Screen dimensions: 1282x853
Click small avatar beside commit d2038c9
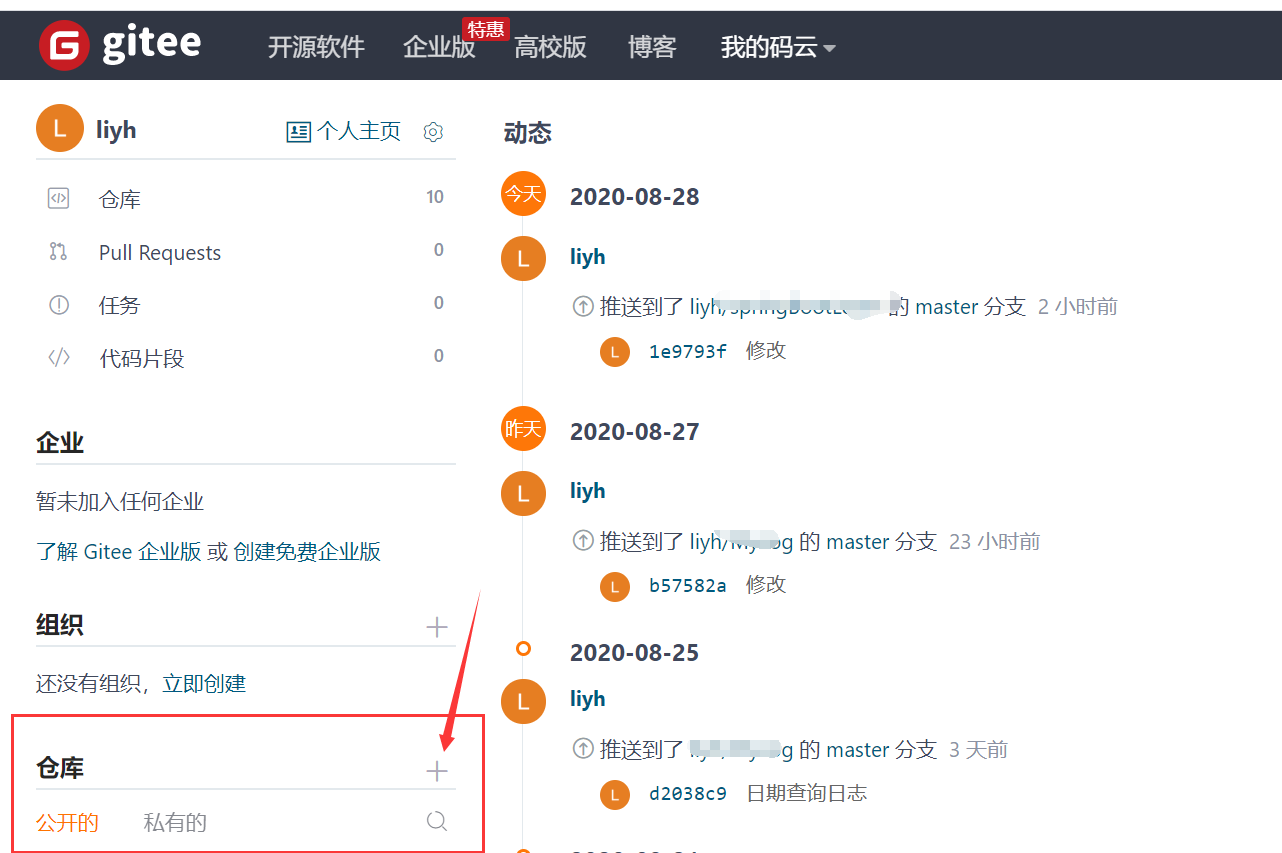pos(615,795)
